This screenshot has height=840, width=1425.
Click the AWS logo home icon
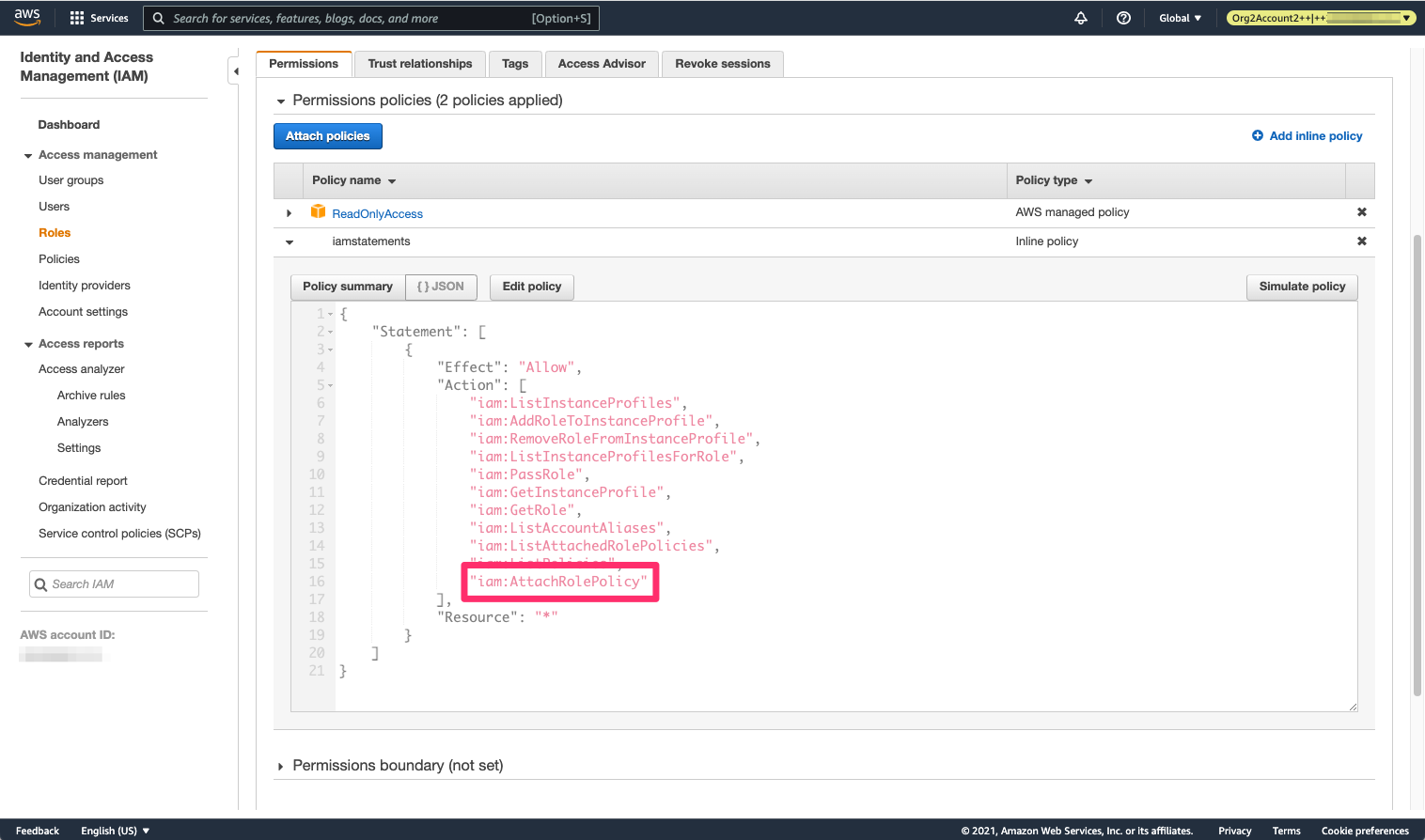(x=26, y=17)
